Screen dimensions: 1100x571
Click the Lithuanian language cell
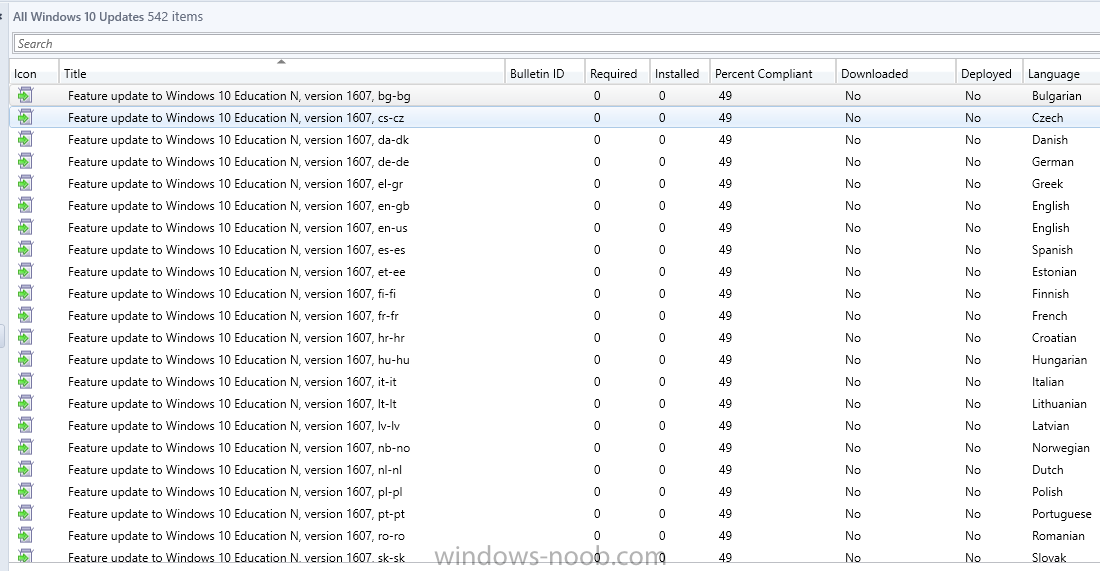click(x=1059, y=403)
